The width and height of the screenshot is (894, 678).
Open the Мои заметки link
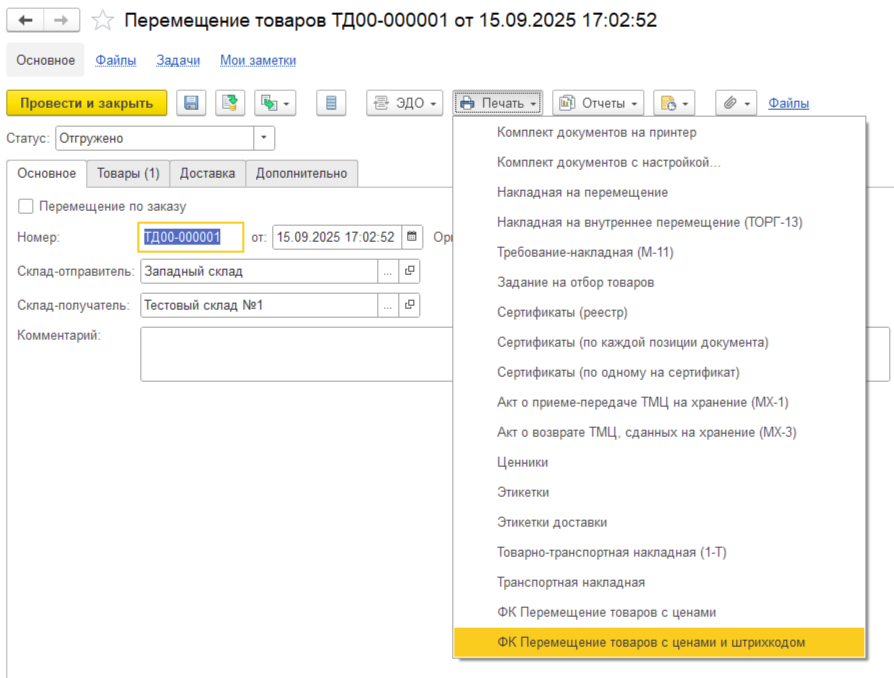pos(258,60)
